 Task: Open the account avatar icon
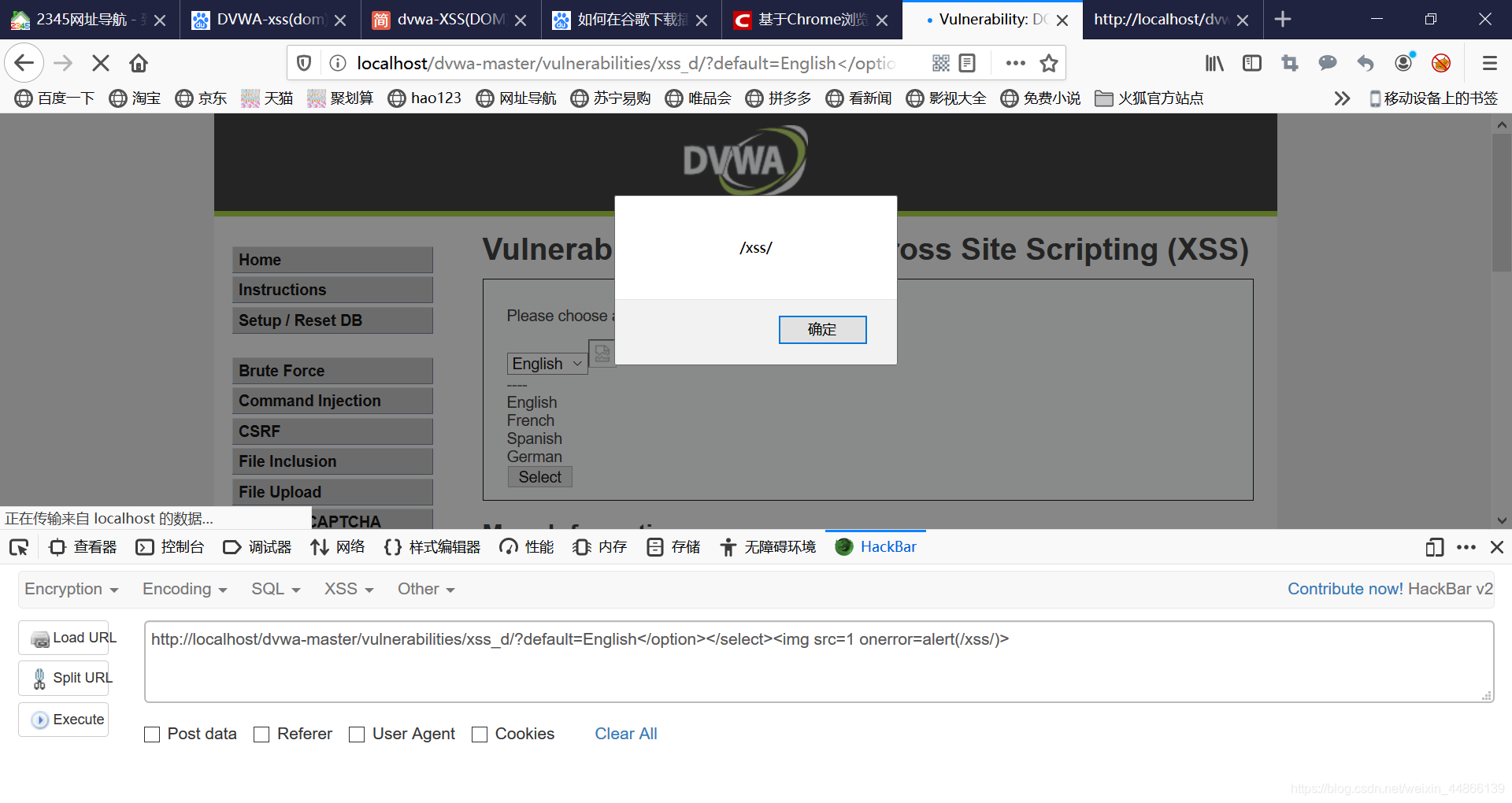[1404, 62]
